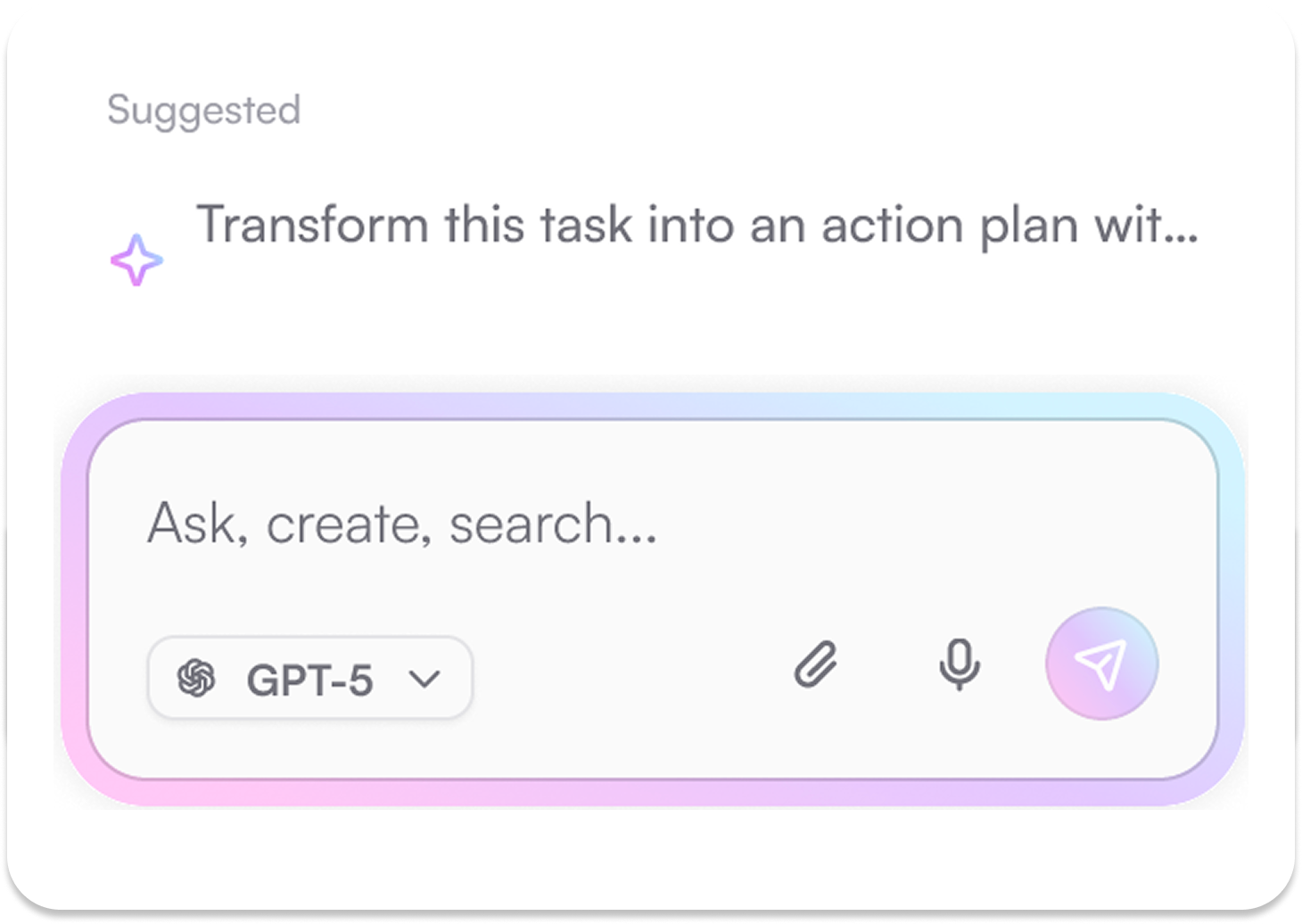Click the GPT-5 model selector pill
The width and height of the screenshot is (1302, 924).
coord(308,678)
